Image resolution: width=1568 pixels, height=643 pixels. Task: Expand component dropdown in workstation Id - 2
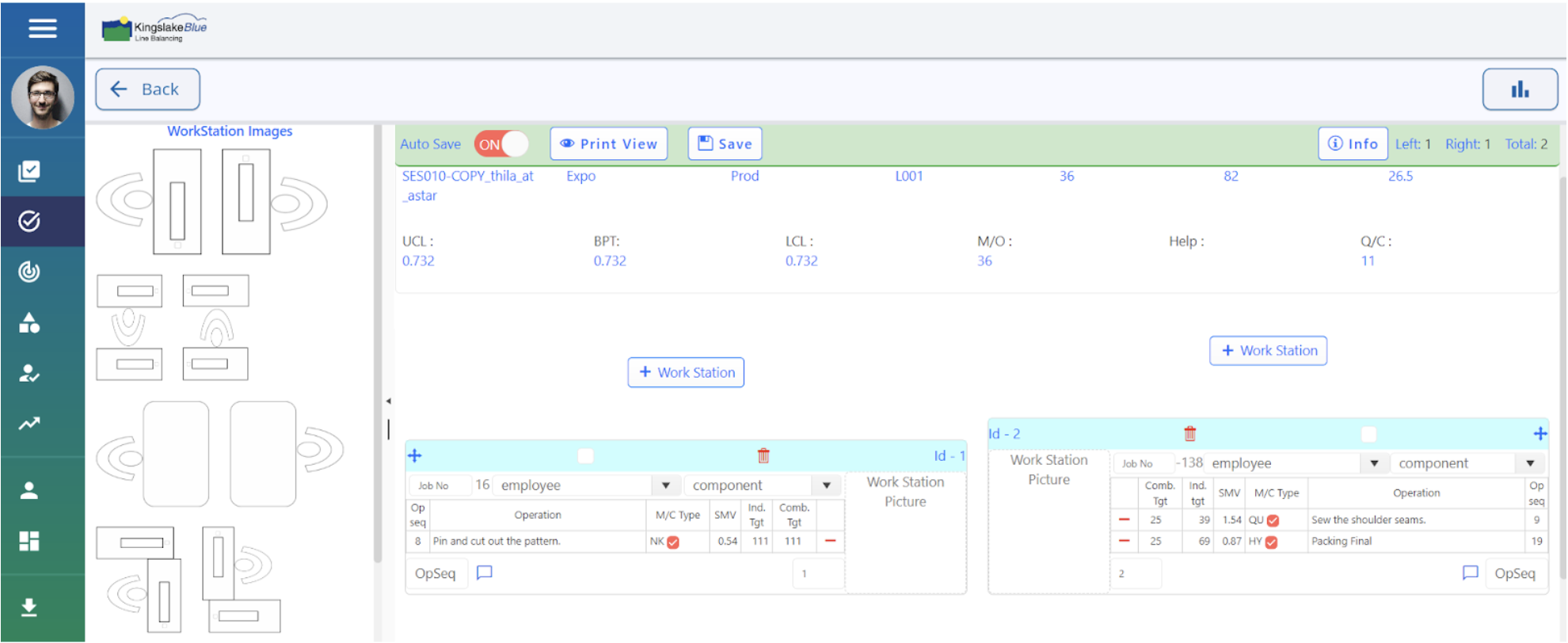(x=1530, y=463)
